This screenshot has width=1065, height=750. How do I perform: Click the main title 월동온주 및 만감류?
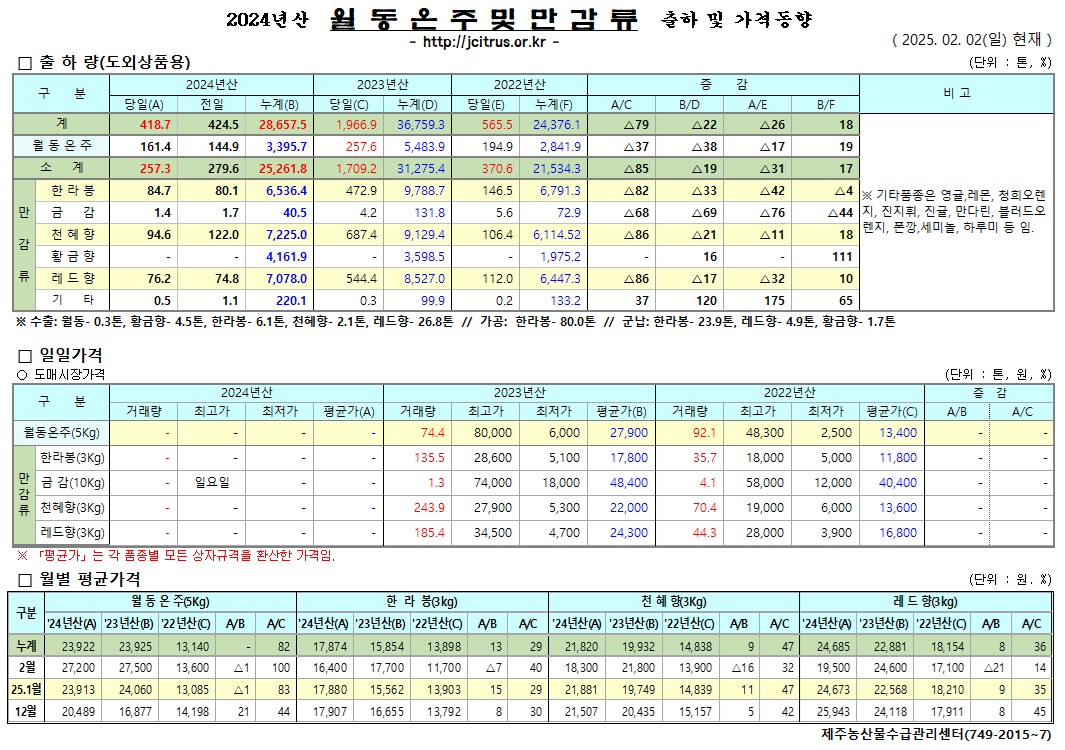point(483,19)
